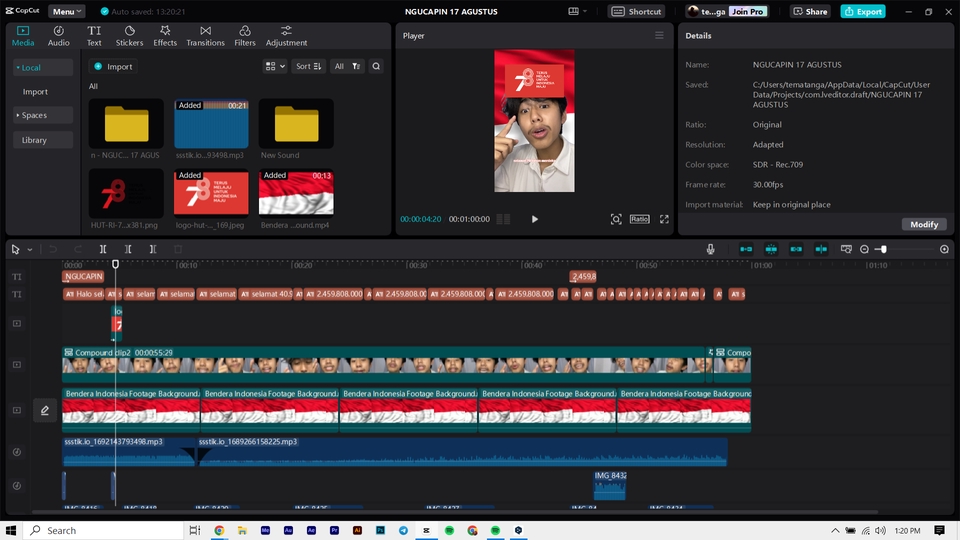
Task: Click the Modify button
Action: 924,224
